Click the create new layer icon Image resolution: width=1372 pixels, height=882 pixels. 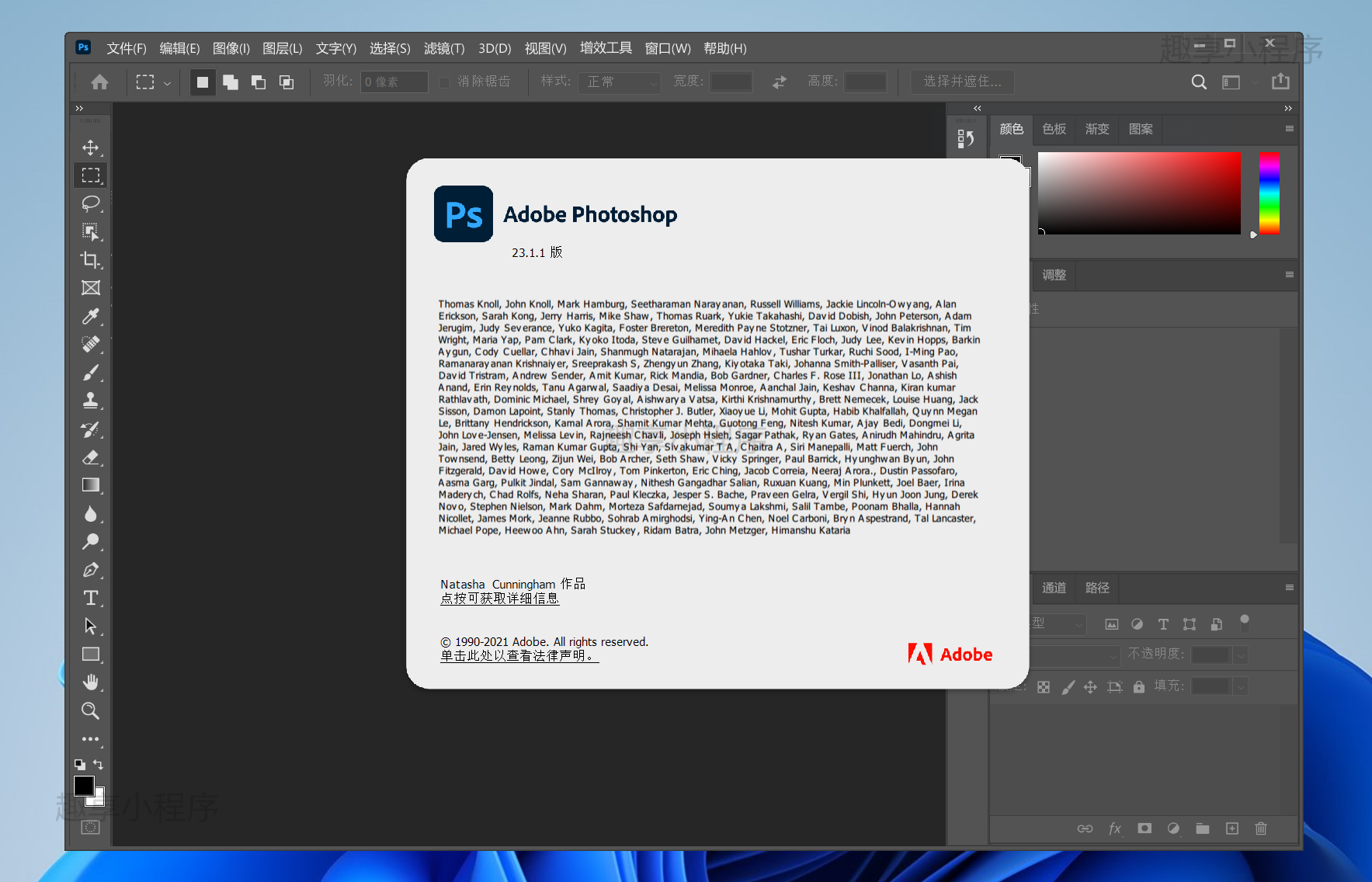(x=1232, y=828)
